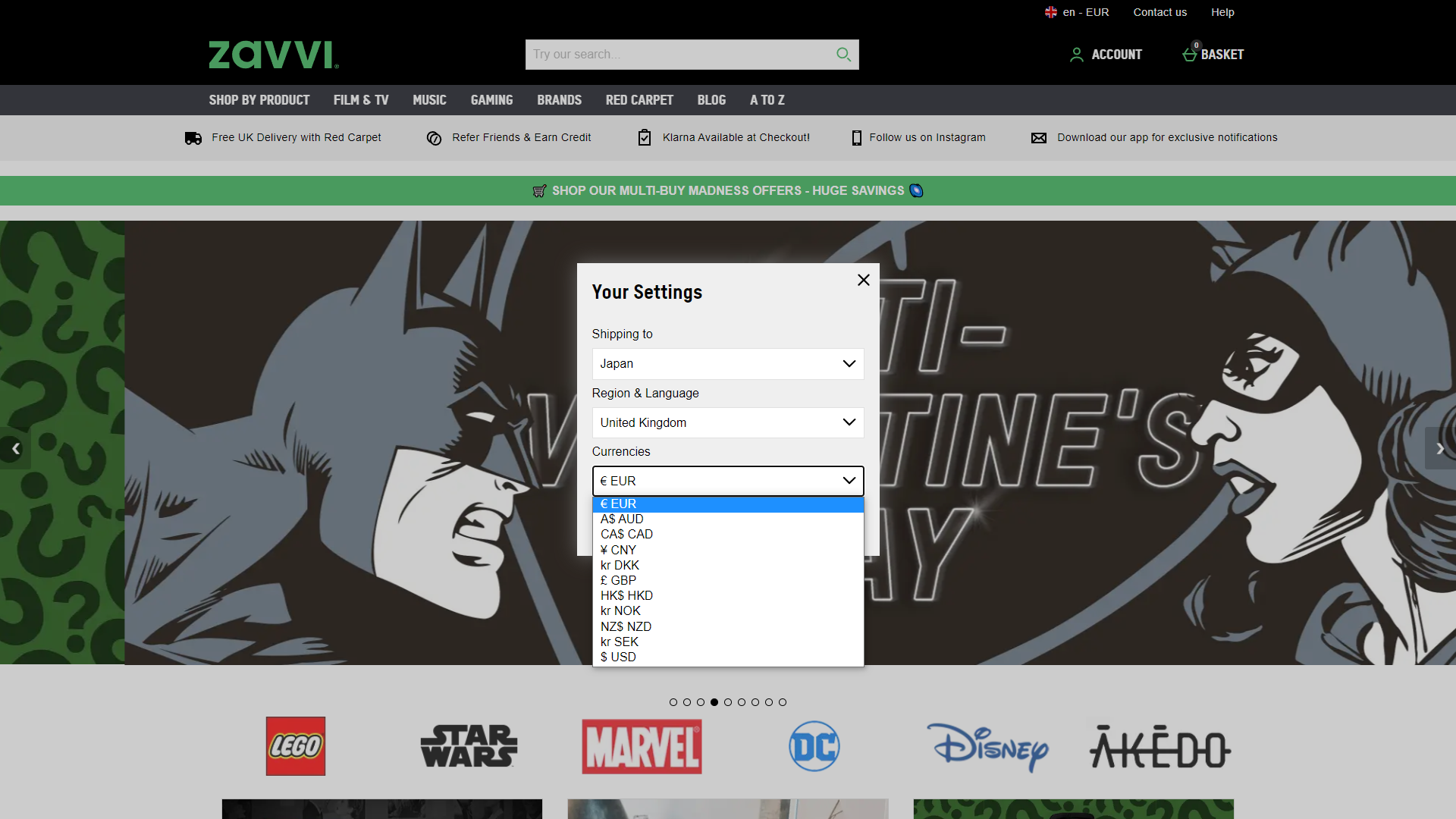Open the DC brand logo
The image size is (1456, 819).
[x=814, y=746]
